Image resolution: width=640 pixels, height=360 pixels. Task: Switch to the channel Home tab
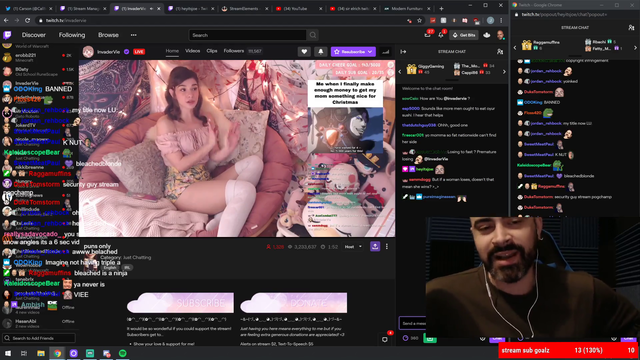click(172, 51)
